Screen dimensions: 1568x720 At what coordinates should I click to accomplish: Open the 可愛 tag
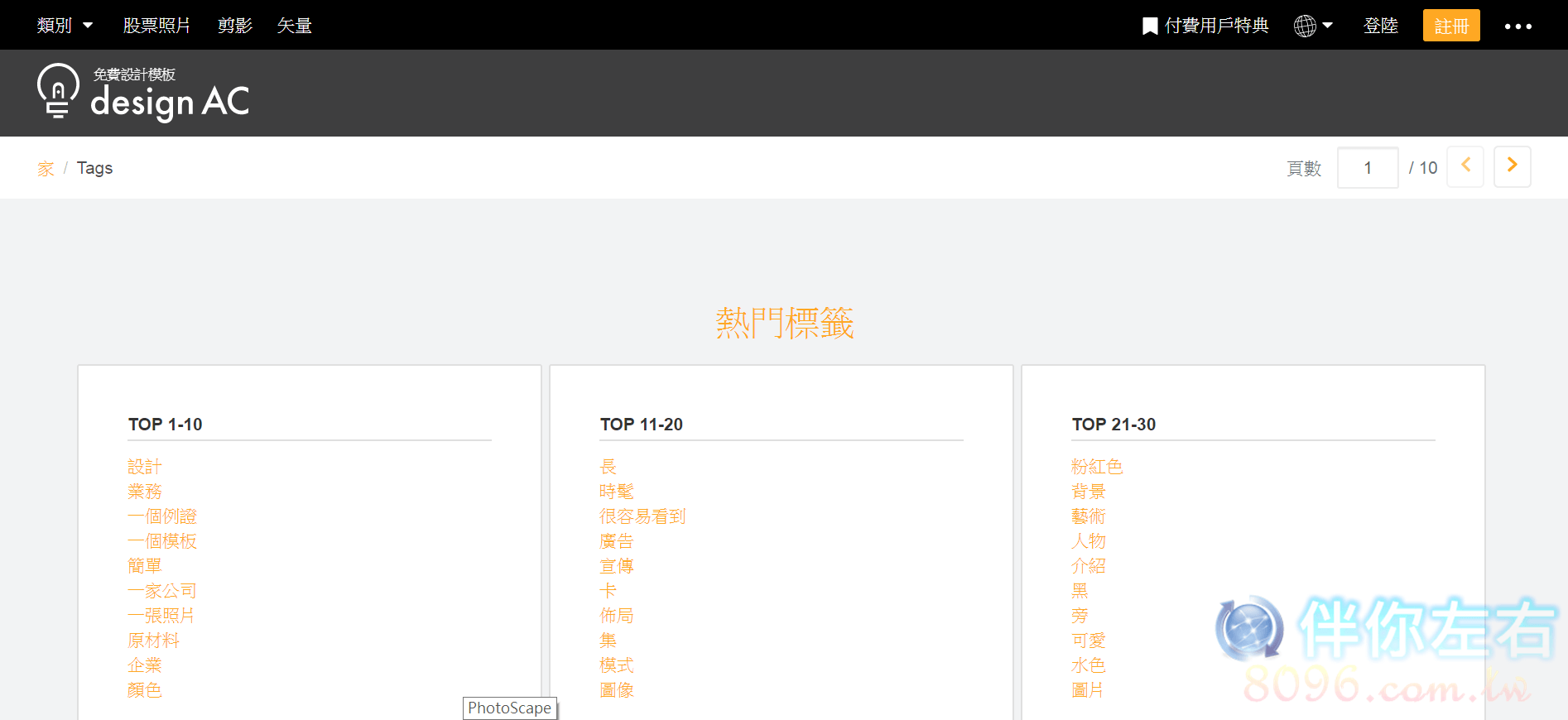point(1089,641)
